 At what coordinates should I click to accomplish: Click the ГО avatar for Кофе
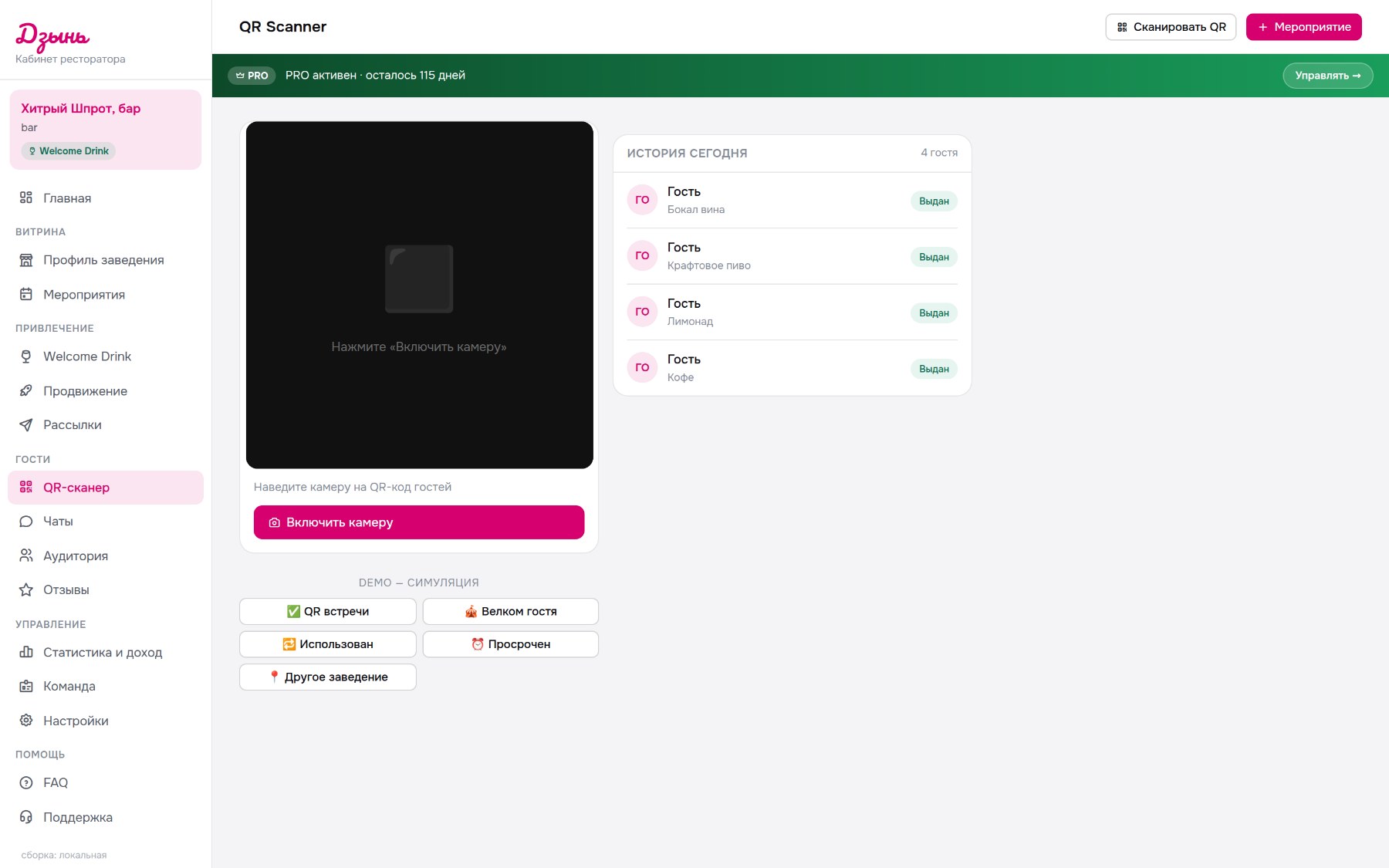pos(642,367)
